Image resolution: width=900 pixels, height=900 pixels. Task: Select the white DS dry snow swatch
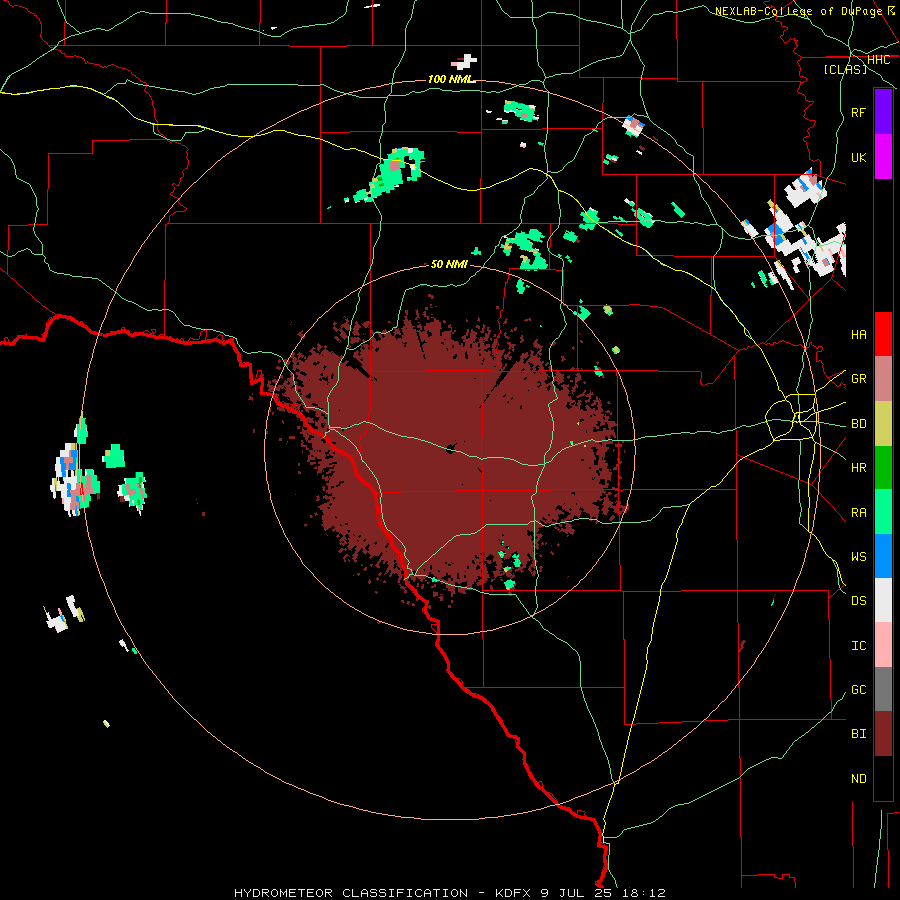click(883, 600)
